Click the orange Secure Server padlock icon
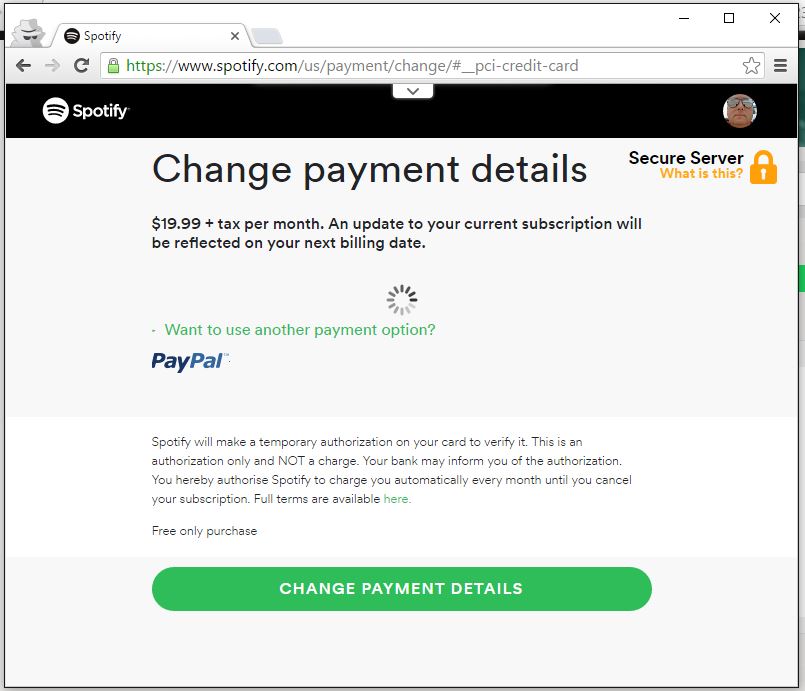Viewport: 805px width, 691px height. (763, 167)
